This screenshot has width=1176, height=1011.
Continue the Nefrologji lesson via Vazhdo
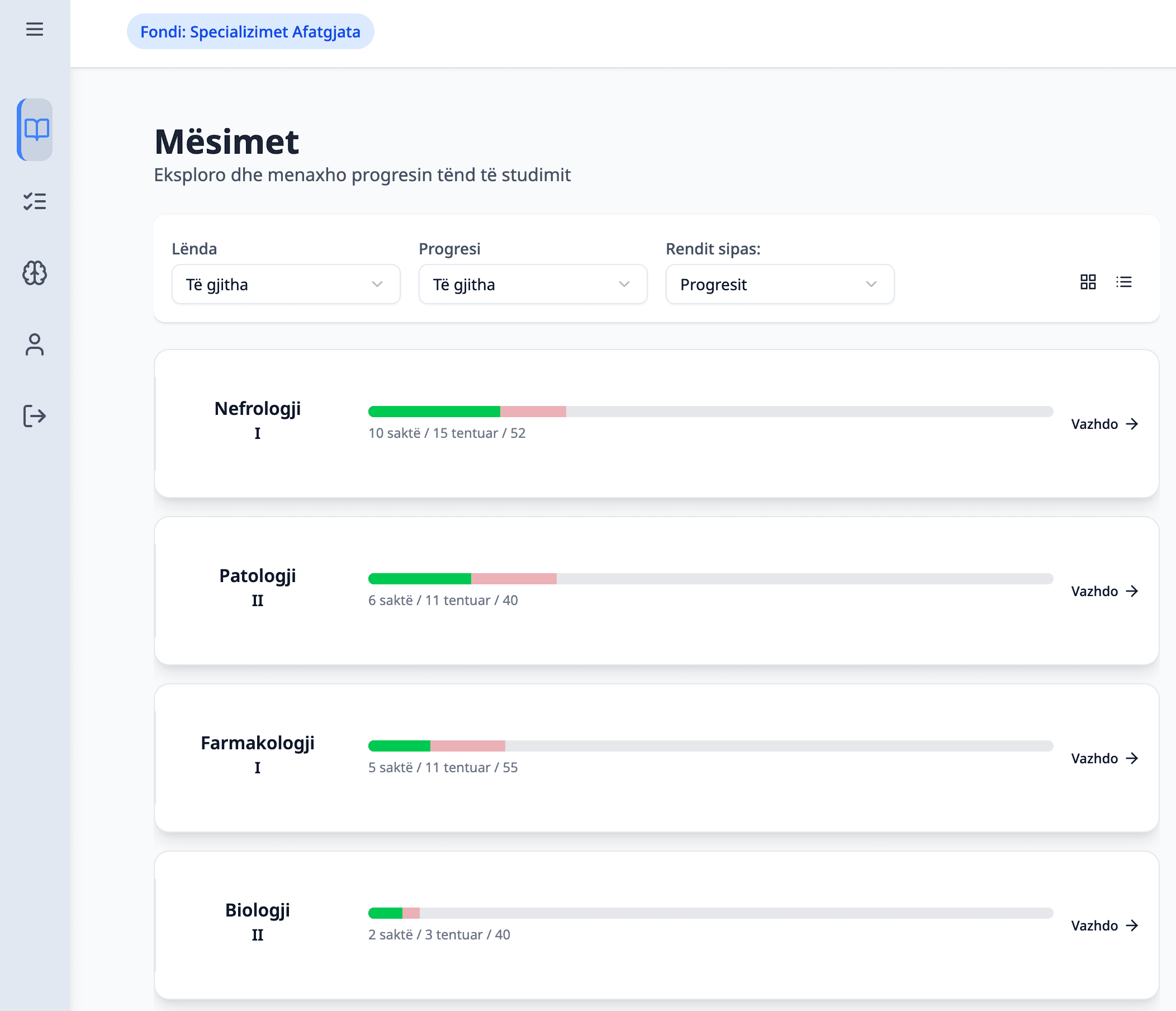[1104, 424]
